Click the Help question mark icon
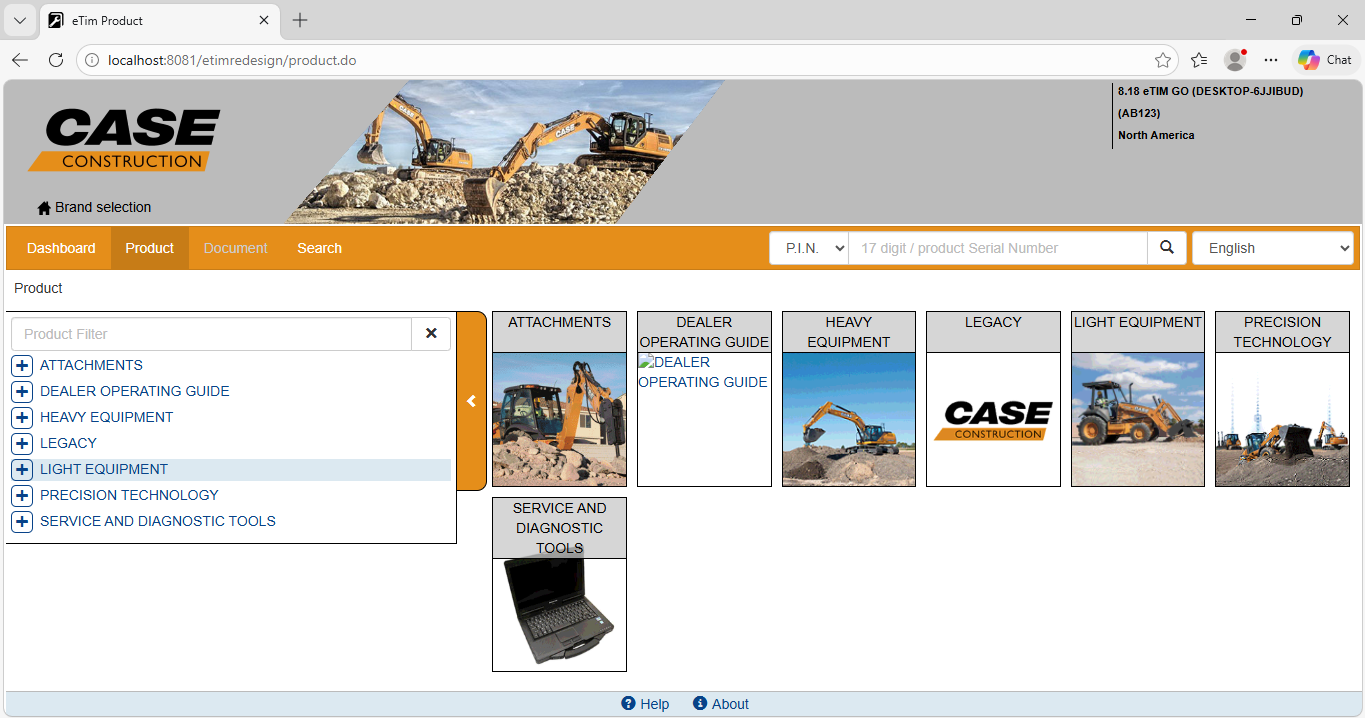 click(x=628, y=704)
